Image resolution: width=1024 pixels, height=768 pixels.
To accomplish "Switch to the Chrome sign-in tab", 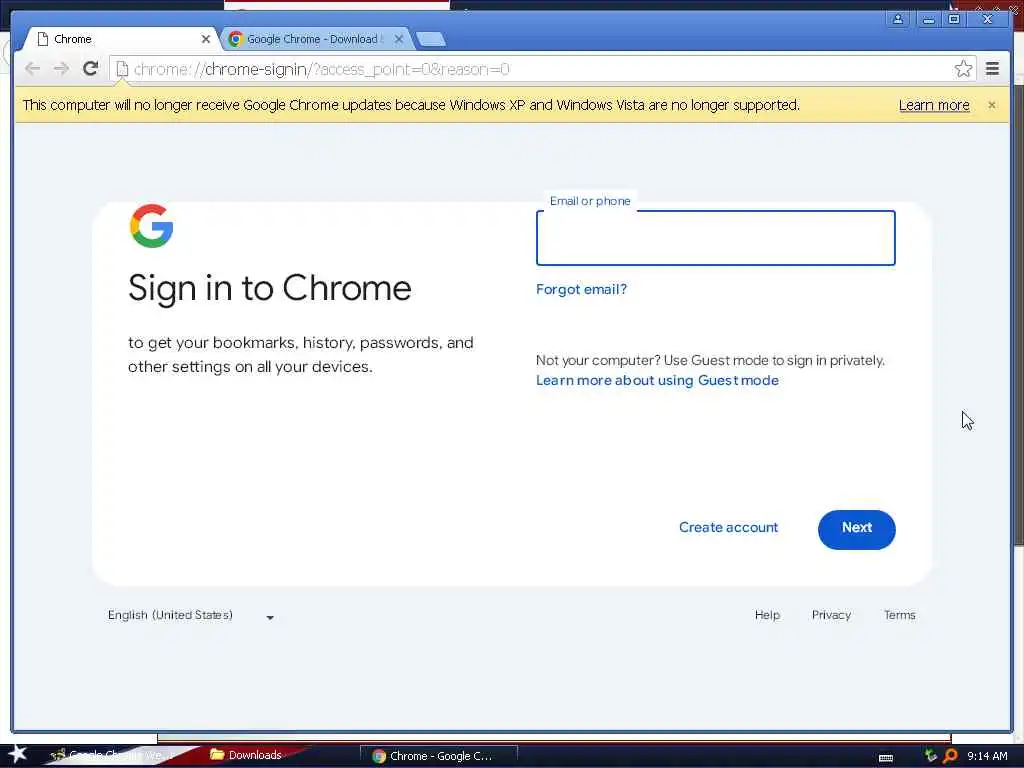I will tap(121, 39).
